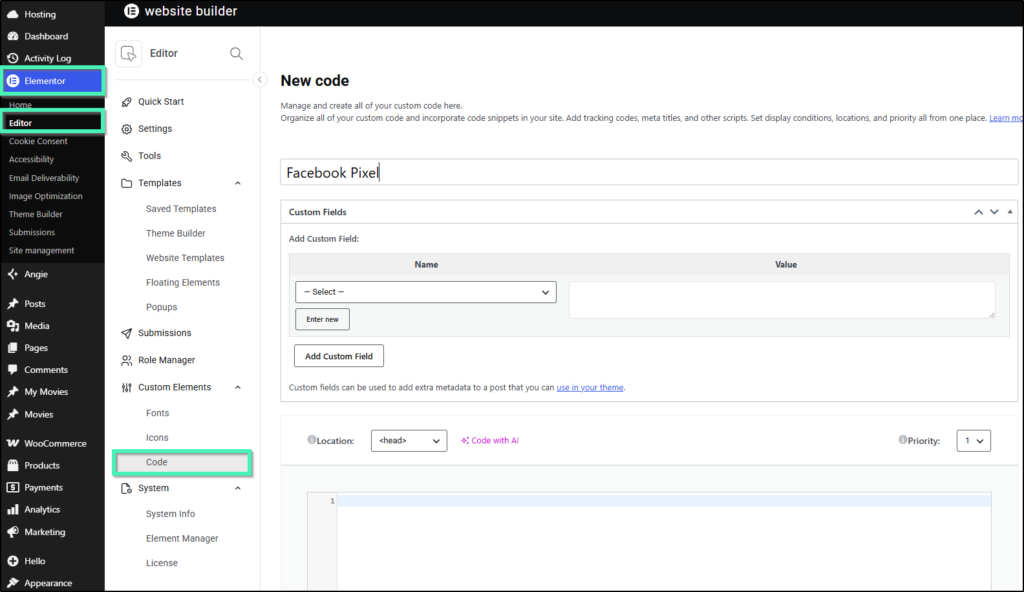This screenshot has width=1024, height=592.
Task: Click line 1 of the code editor
Action: (664, 501)
